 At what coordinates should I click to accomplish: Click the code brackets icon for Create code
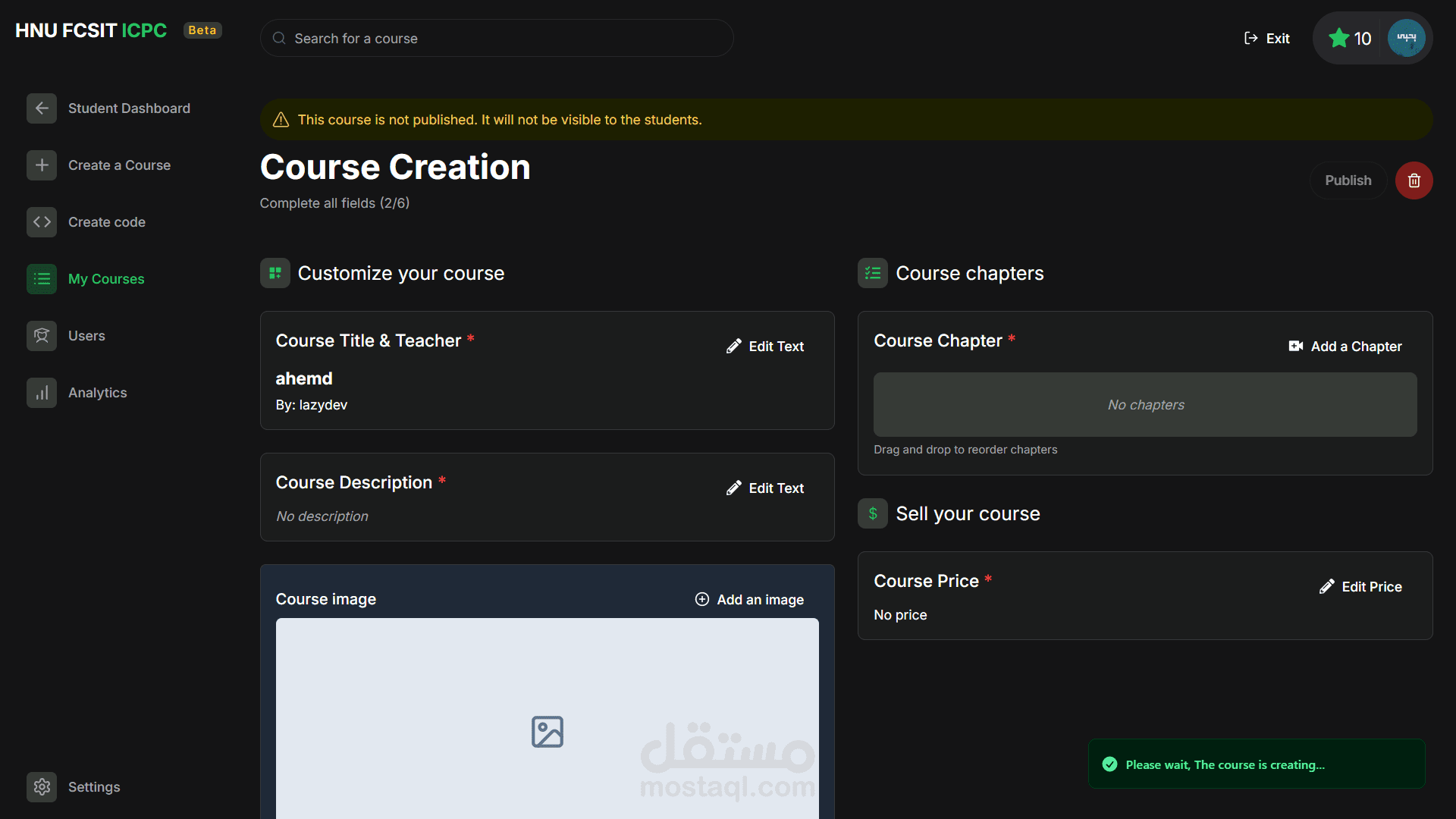[x=42, y=222]
